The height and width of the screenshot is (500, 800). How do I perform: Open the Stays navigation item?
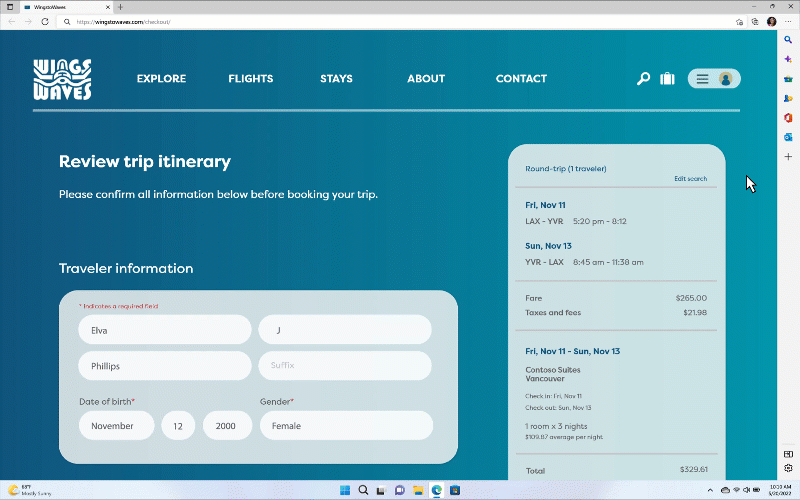336,79
